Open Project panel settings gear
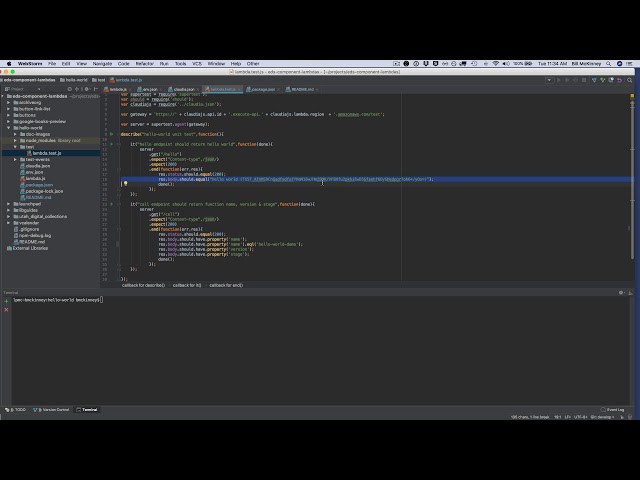The height and width of the screenshot is (480, 640). coord(87,89)
